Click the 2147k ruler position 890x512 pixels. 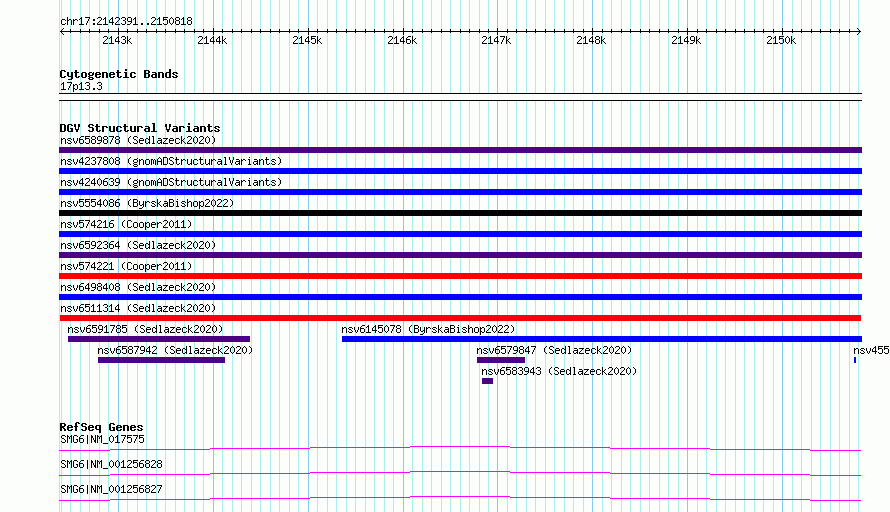(496, 40)
